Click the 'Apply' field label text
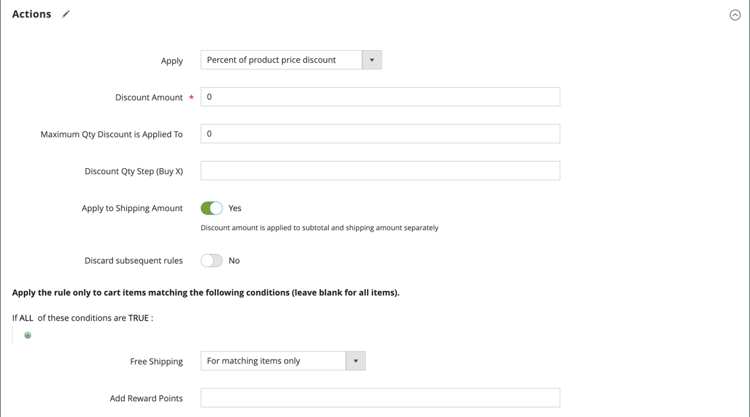This screenshot has height=417, width=750. coord(172,61)
